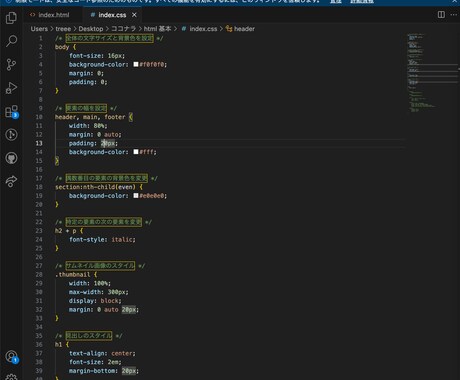Screen dimensions: 460x380
Task: Click the ココナラ breadcrumb
Action: click(x=123, y=29)
